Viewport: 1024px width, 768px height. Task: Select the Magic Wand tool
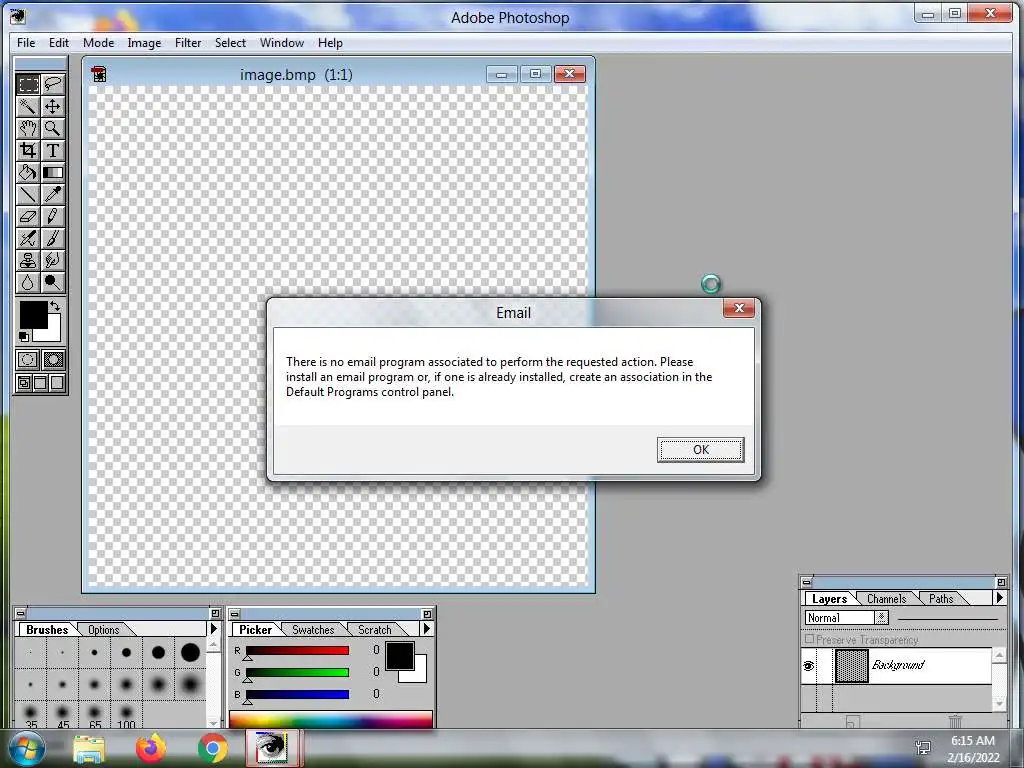tap(28, 106)
